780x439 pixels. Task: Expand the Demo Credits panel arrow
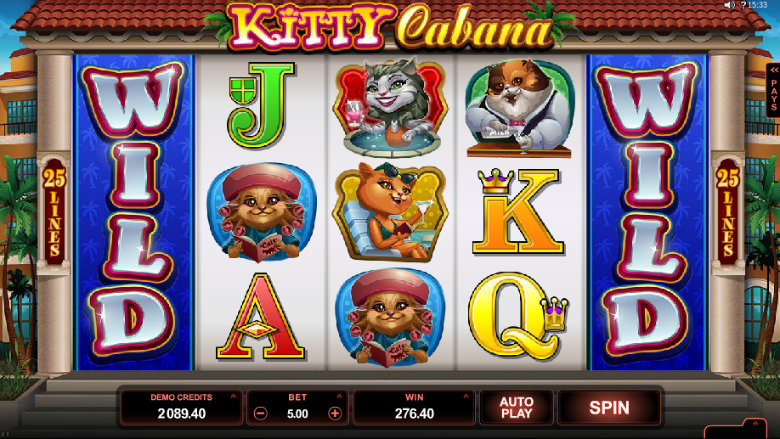(233, 396)
